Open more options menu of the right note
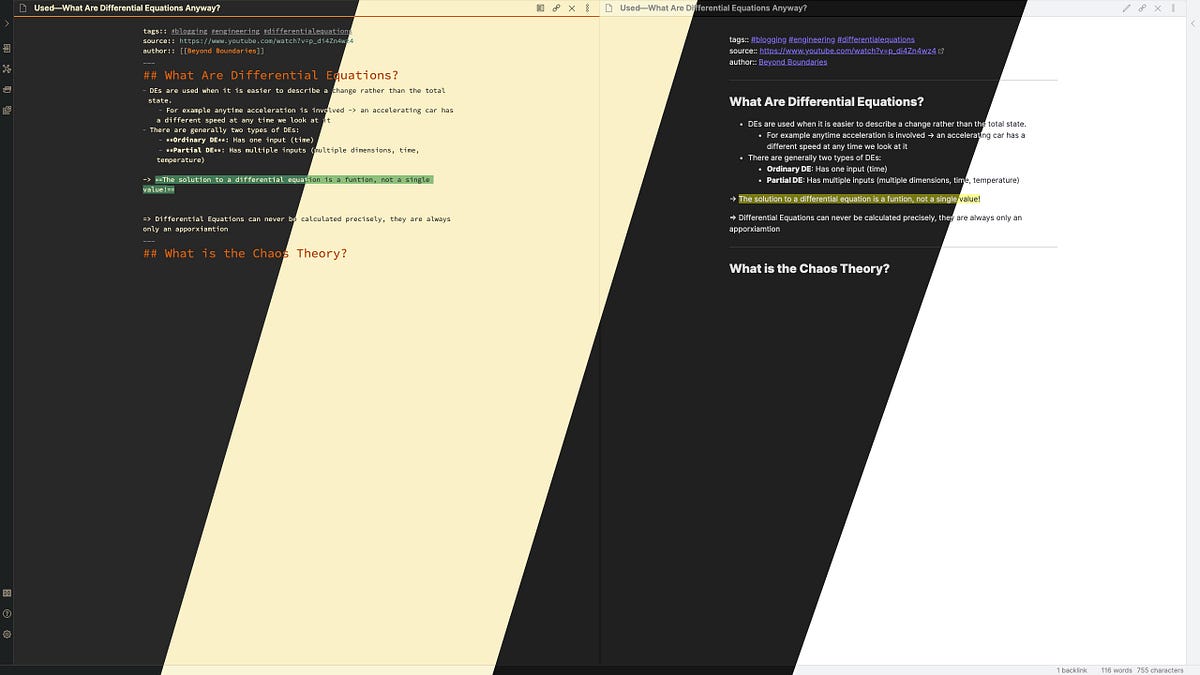 (x=1173, y=7)
